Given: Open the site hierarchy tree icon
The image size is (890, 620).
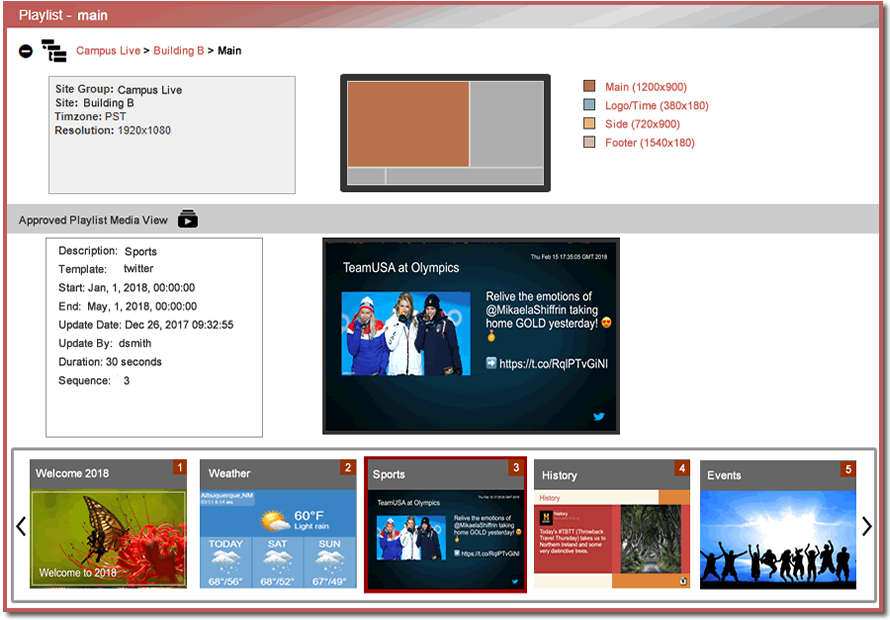Looking at the screenshot, I should (54, 51).
